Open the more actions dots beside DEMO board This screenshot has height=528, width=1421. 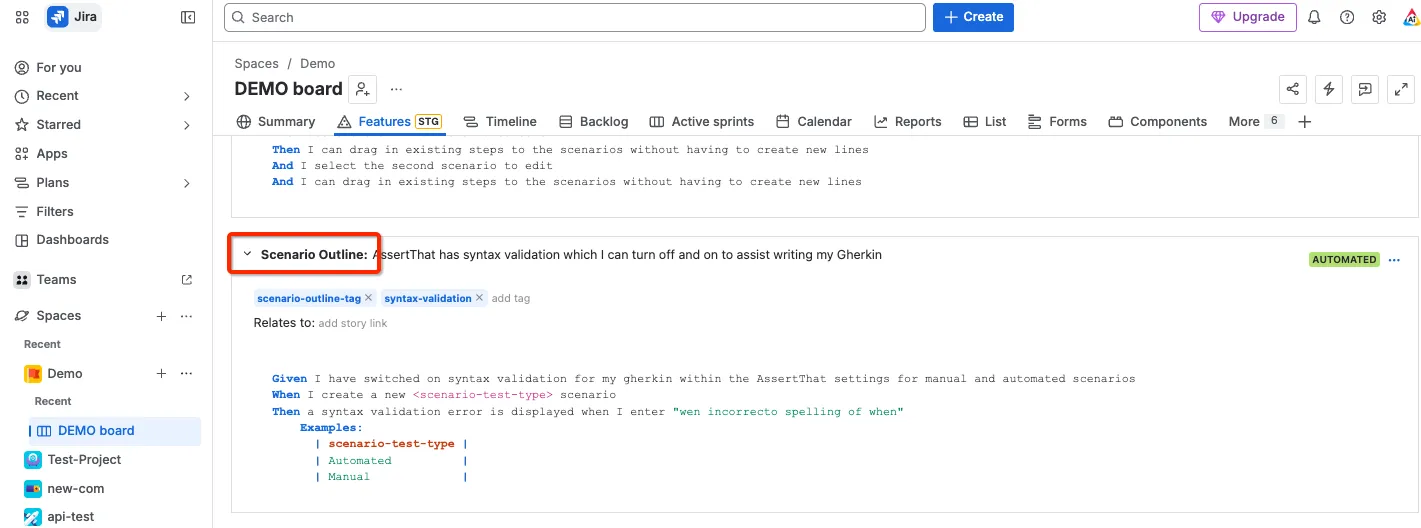point(397,89)
